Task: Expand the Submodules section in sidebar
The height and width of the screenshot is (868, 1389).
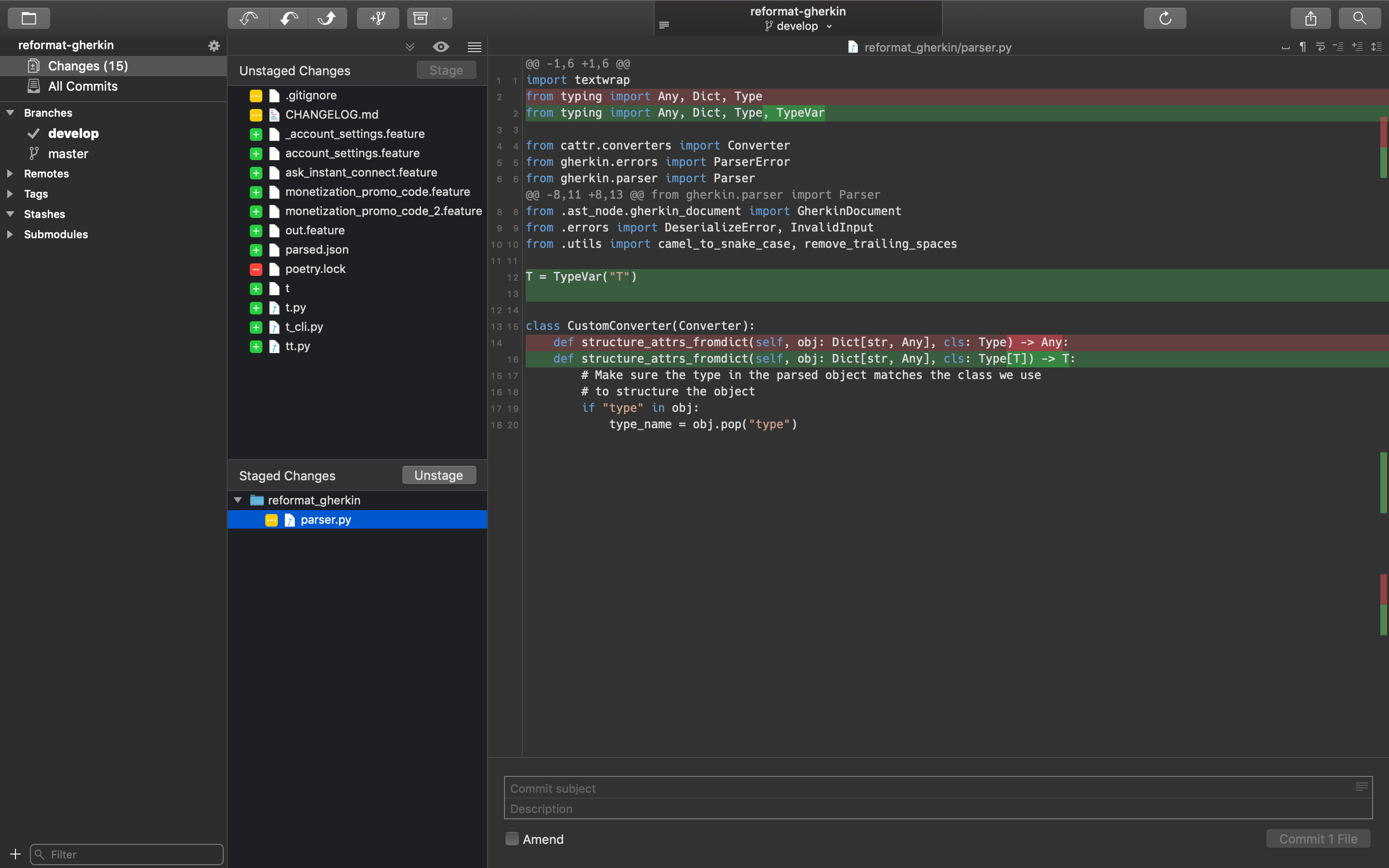Action: (x=10, y=233)
